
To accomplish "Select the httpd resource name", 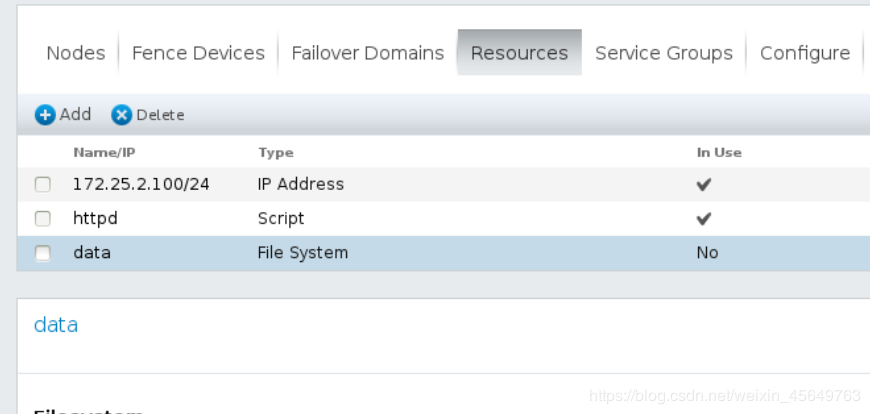I will click(x=95, y=219).
